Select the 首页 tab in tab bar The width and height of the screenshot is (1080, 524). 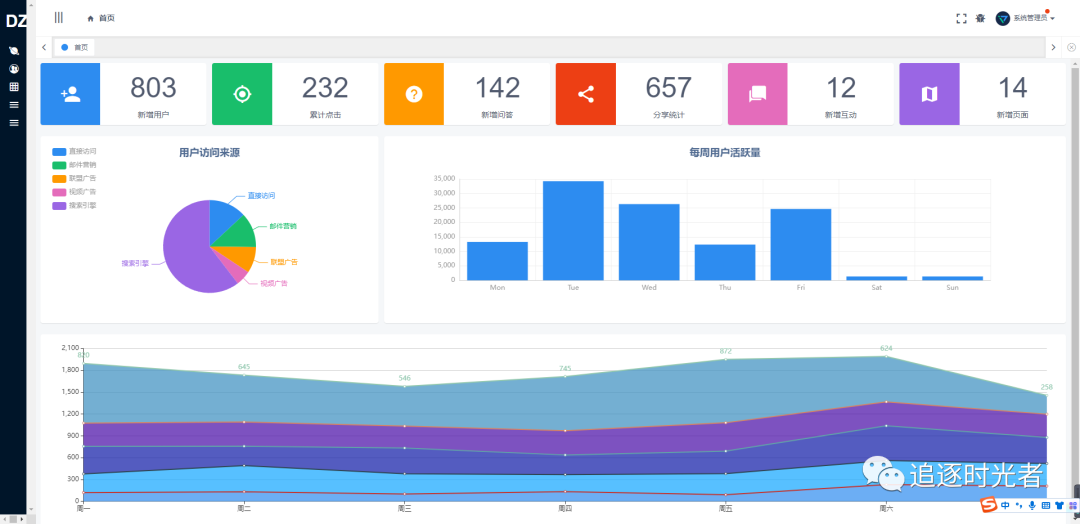[74, 47]
